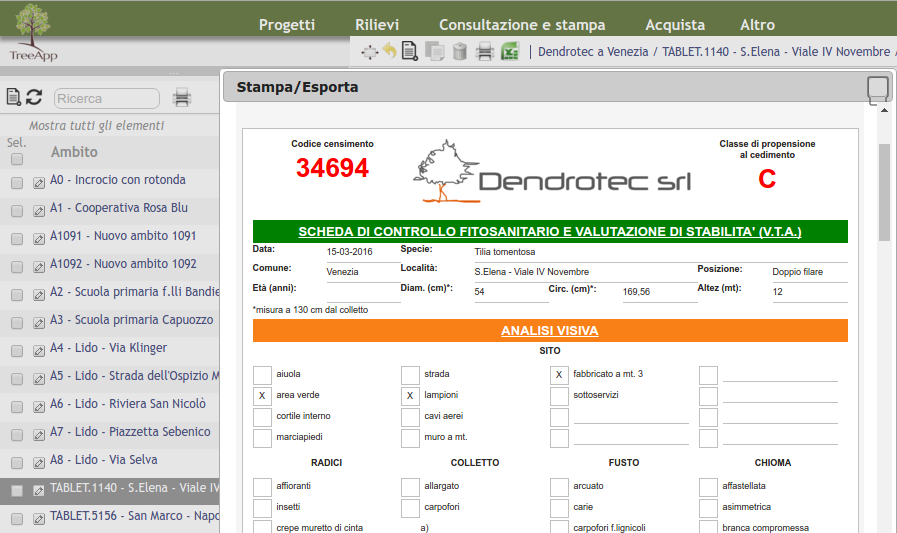Click Mostra tutti gli elementi link

tap(96, 126)
